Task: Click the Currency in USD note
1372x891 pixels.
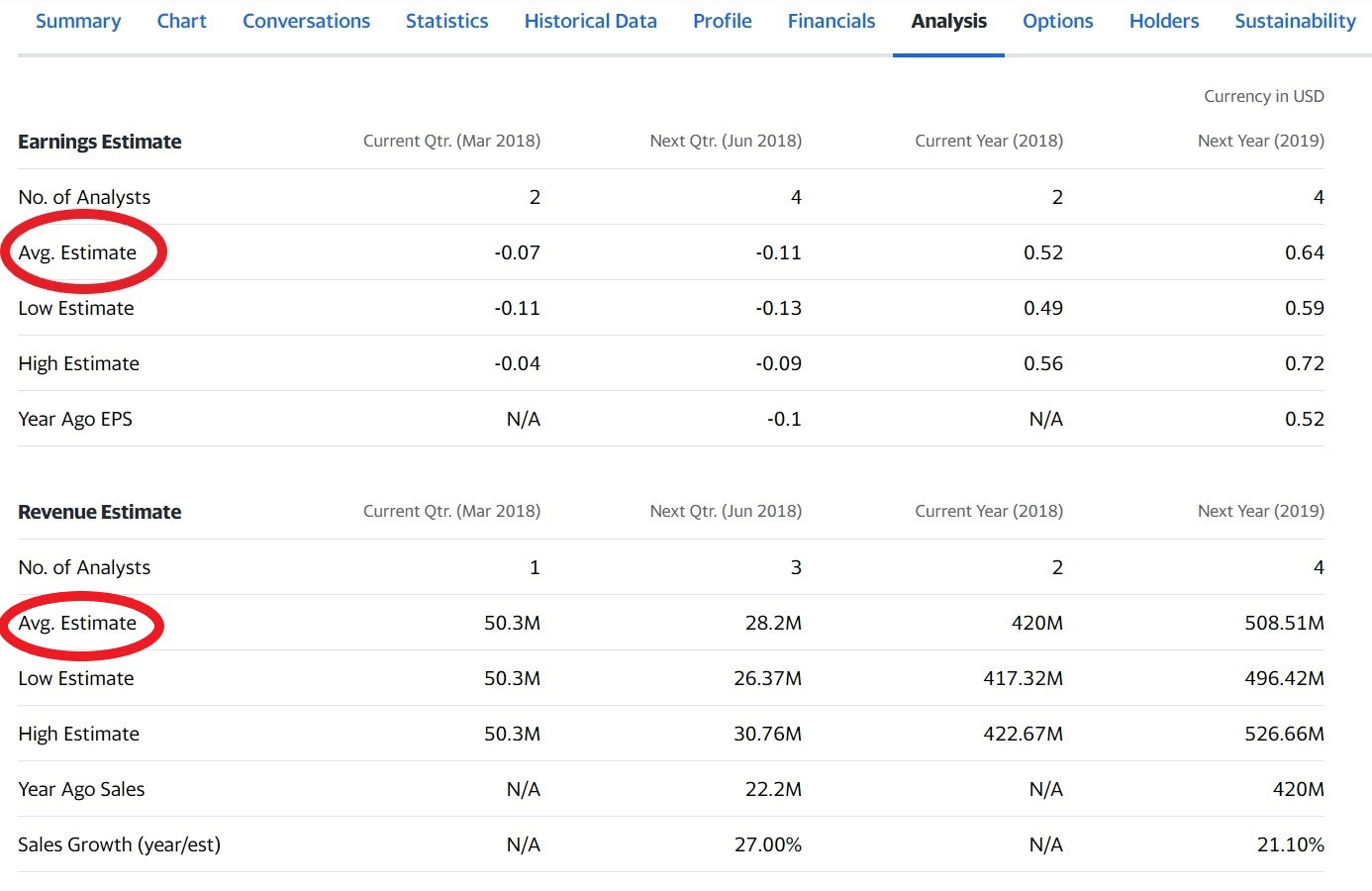Action: [x=1263, y=96]
